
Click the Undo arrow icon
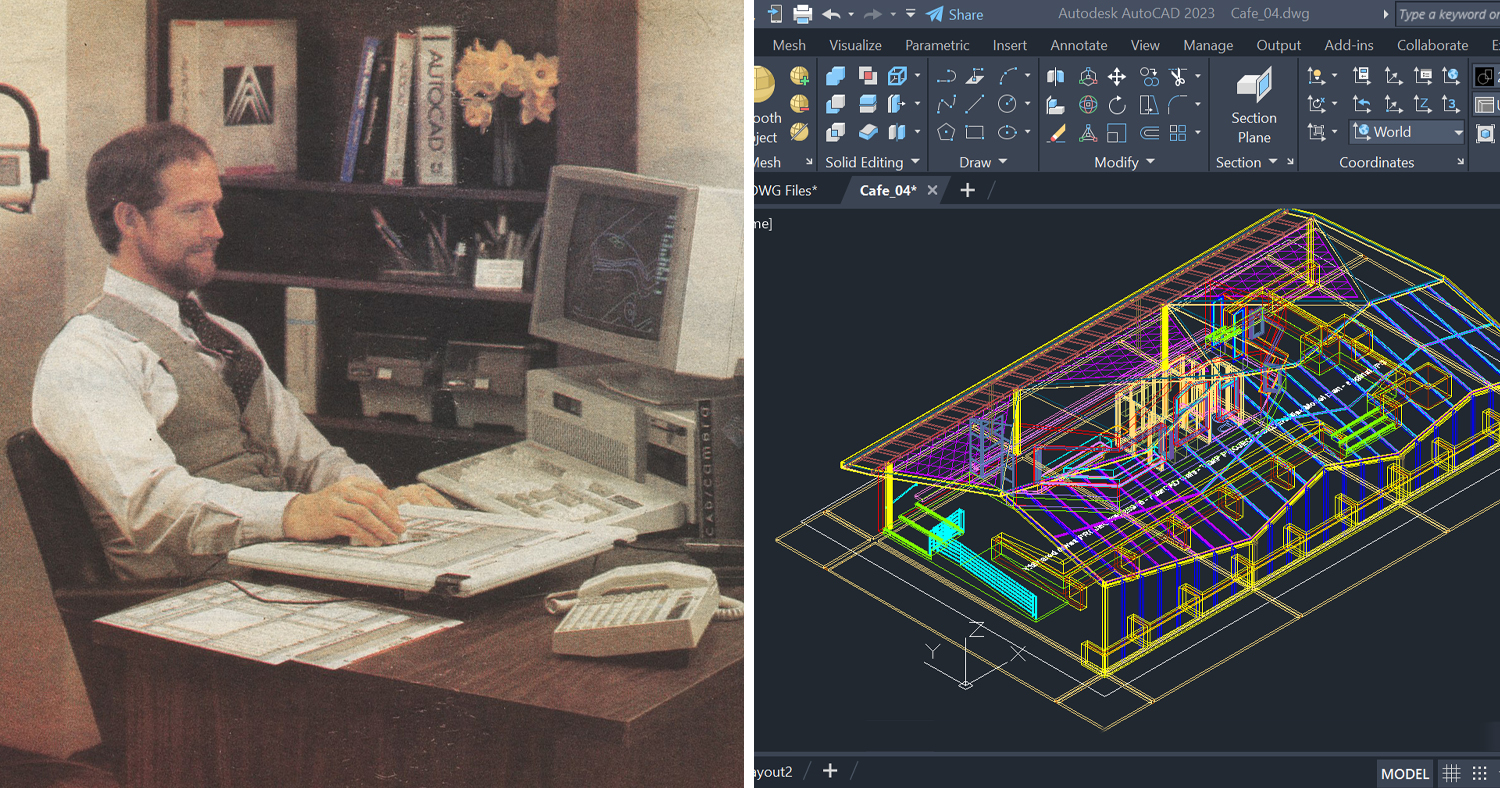click(831, 14)
